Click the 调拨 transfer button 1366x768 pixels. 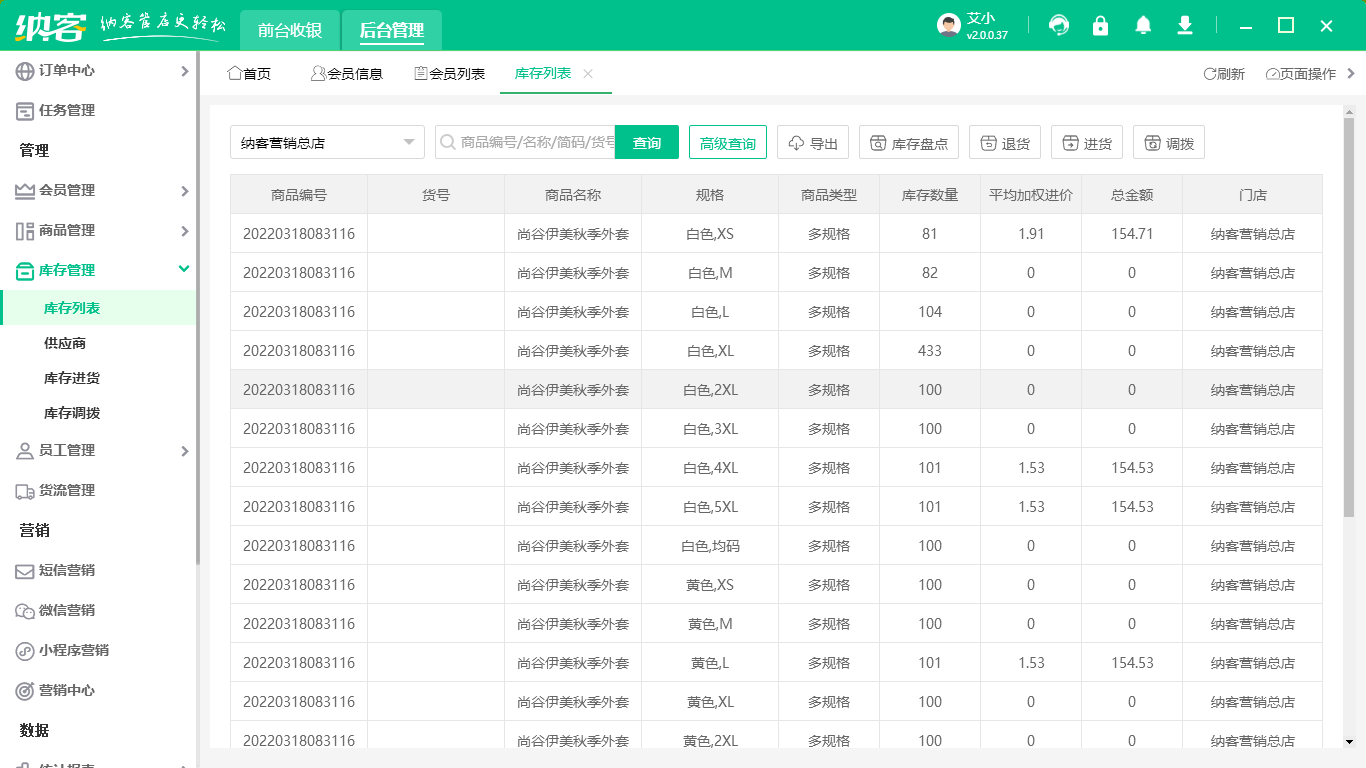point(1169,143)
